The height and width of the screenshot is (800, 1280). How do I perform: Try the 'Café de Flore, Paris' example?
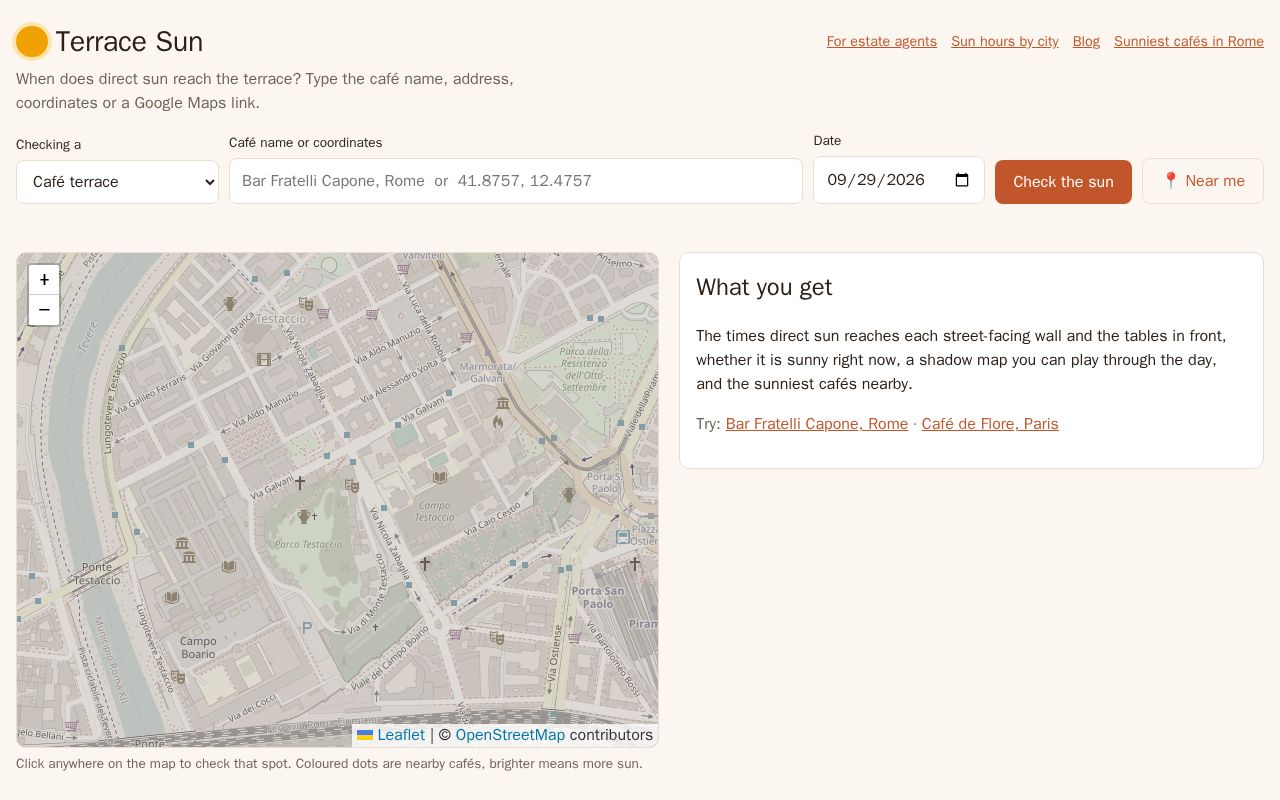tap(990, 424)
